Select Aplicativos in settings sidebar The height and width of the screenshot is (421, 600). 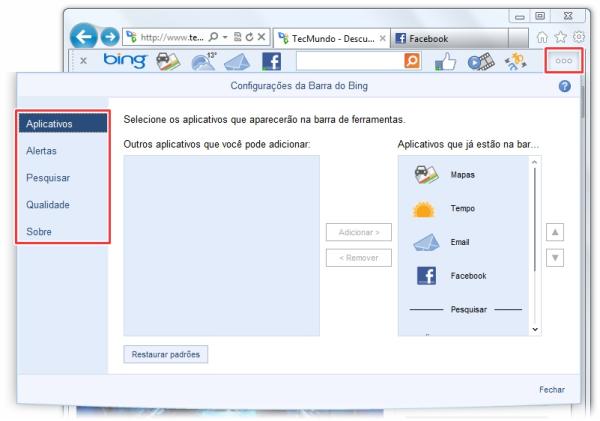(63, 124)
